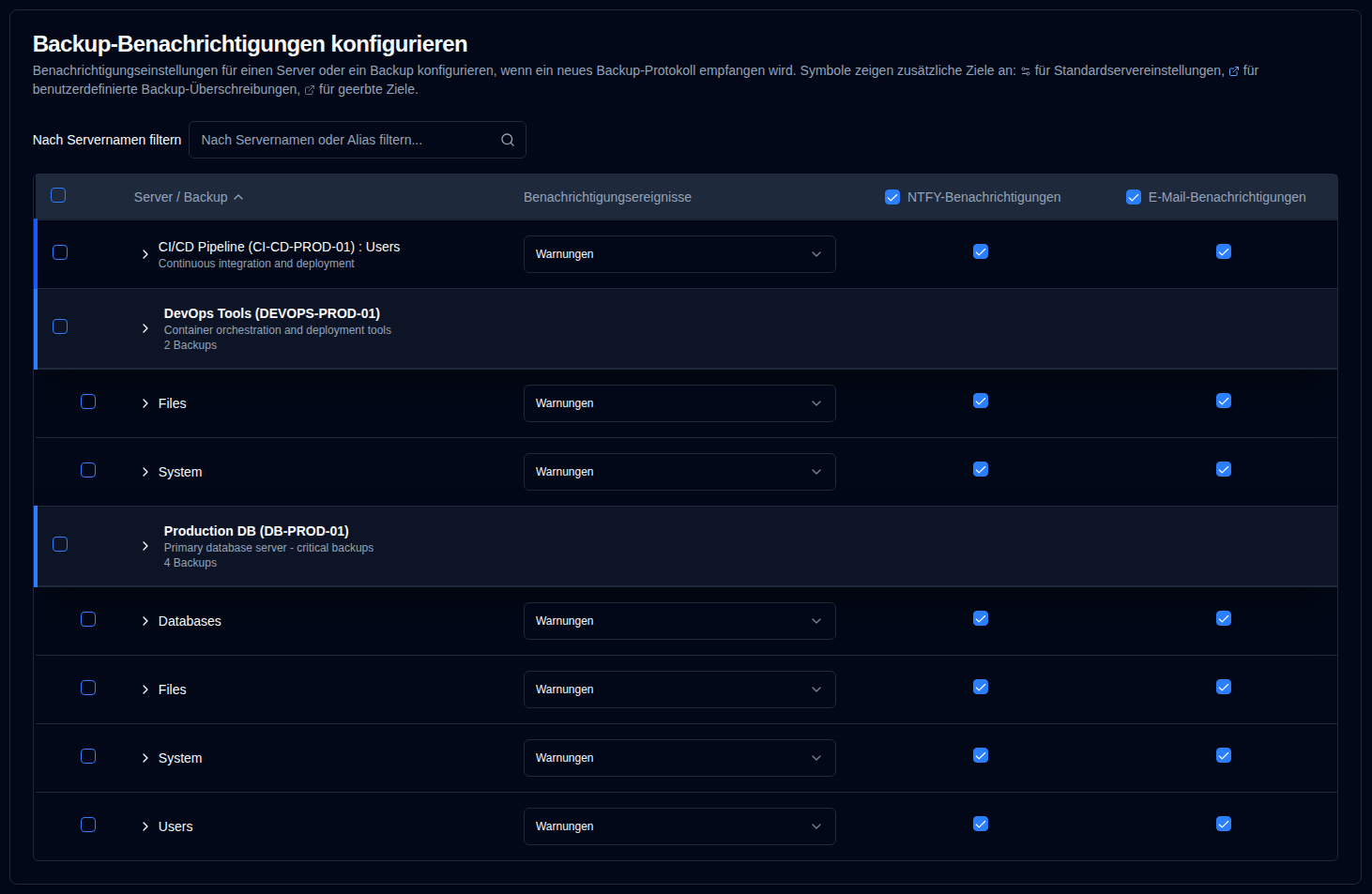Screen dimensions: 1372x894
Task: Click the Benachrichtigungsereignisse column header
Action: click(607, 197)
